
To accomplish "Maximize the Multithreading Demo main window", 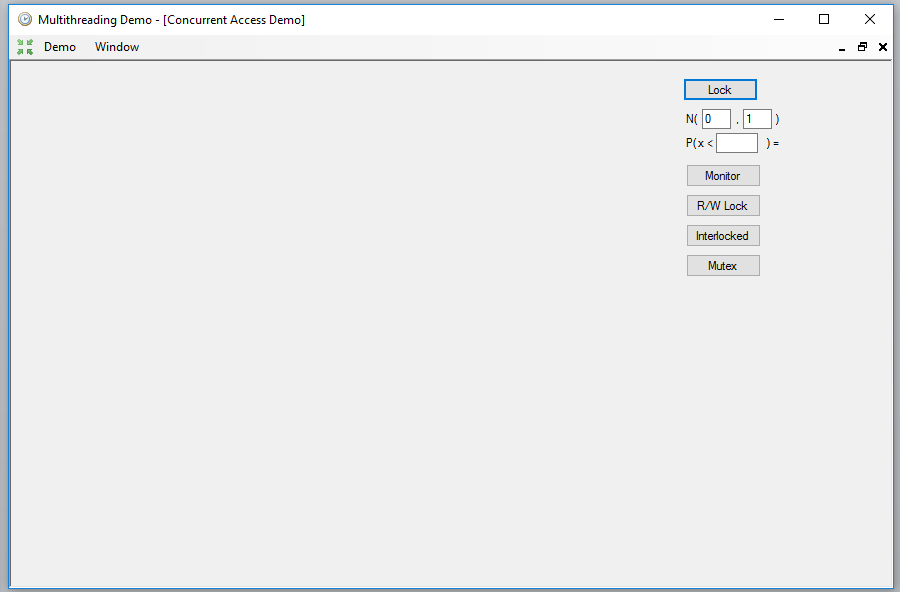I will [824, 20].
